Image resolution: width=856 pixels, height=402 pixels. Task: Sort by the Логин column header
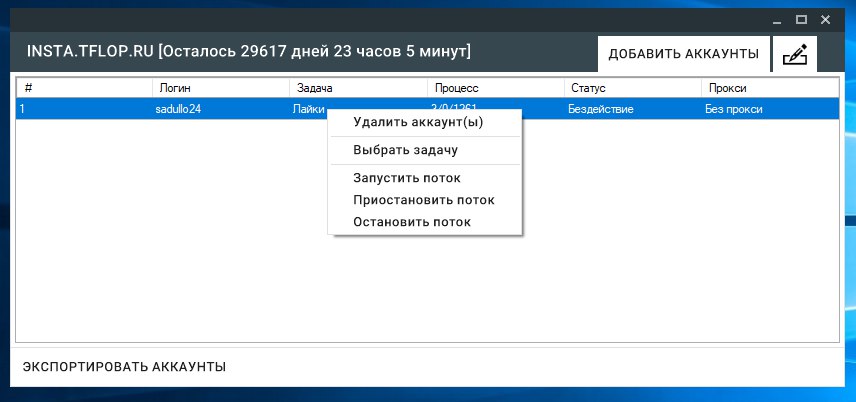pyautogui.click(x=221, y=88)
